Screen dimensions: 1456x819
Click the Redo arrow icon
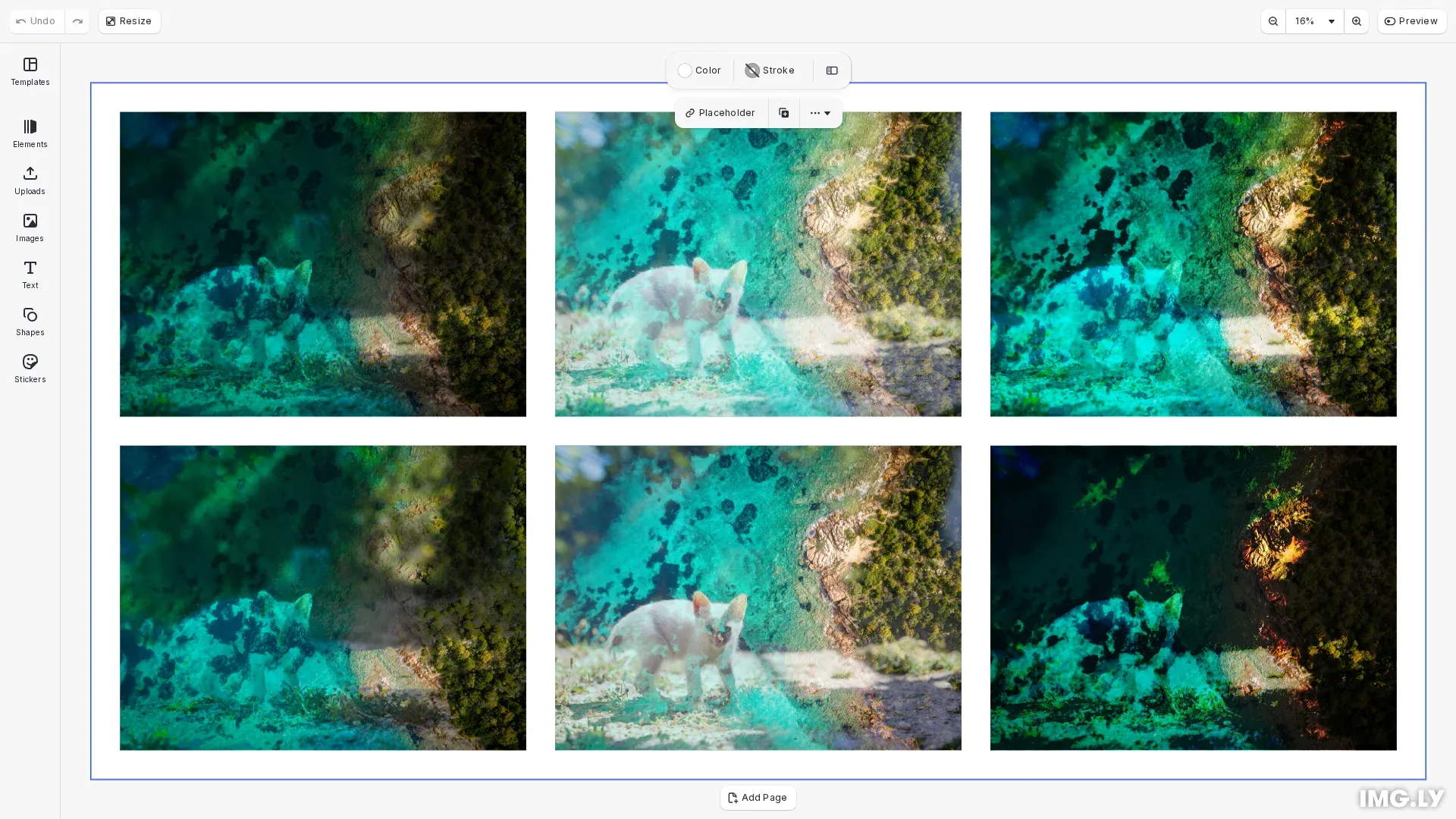click(x=77, y=20)
